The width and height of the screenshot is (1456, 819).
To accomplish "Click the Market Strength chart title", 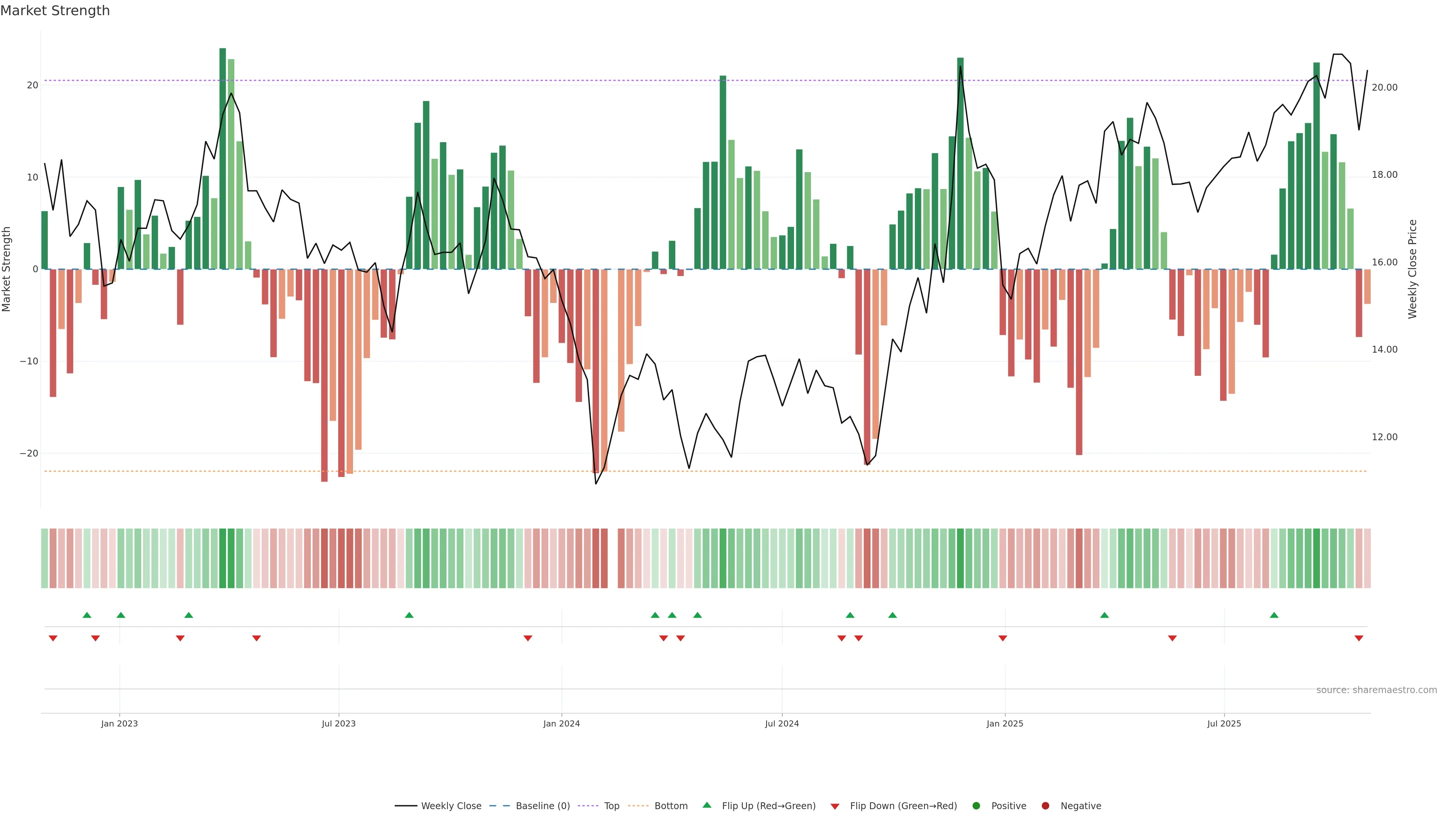I will 55,11.
